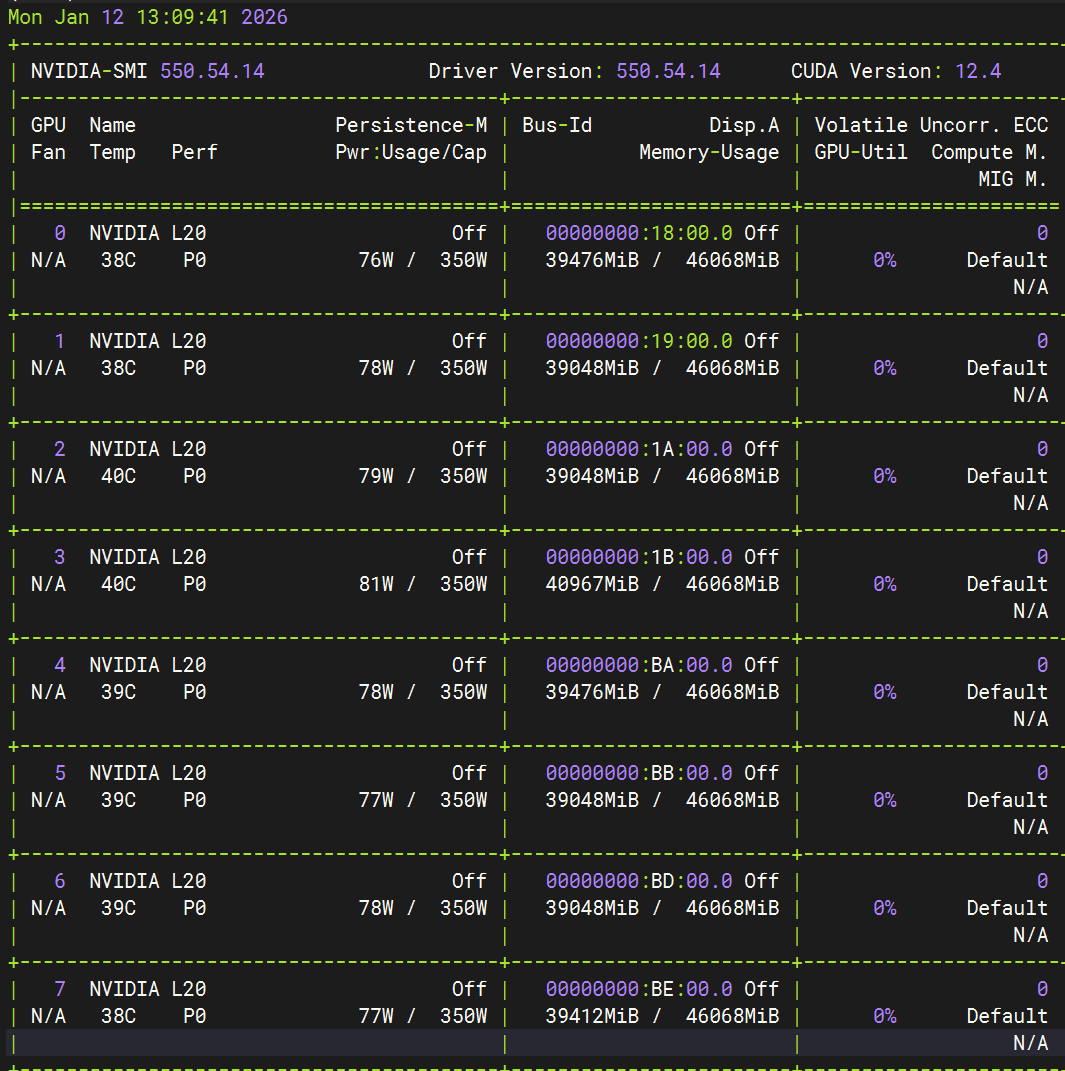Click the Memory-Usage column header

pos(709,152)
